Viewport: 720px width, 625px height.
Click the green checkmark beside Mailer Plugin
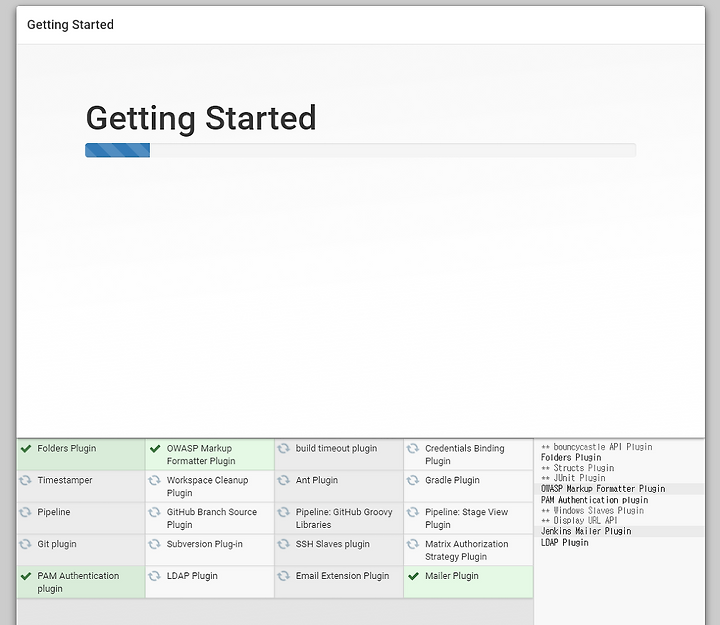(414, 576)
